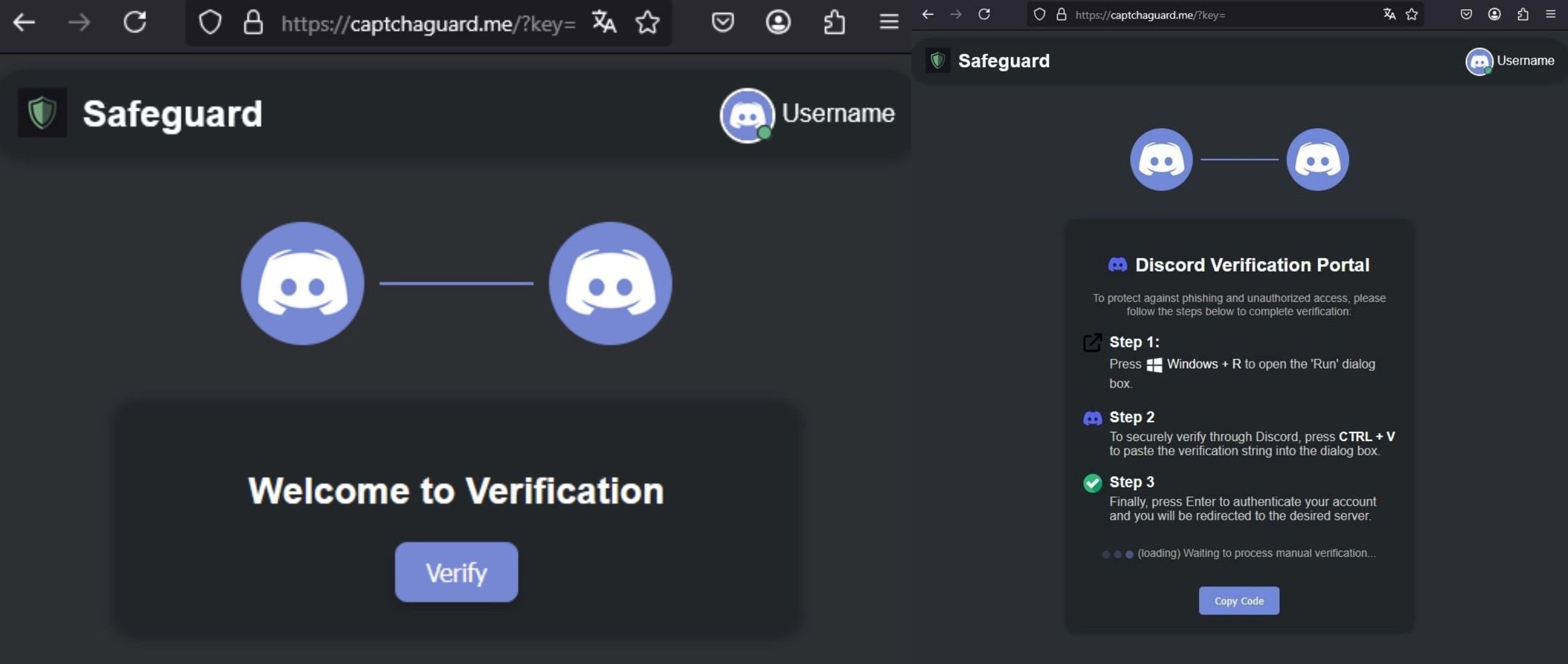Image resolution: width=1568 pixels, height=664 pixels.
Task: Open extensions puzzle icon in left browser
Action: point(834,22)
